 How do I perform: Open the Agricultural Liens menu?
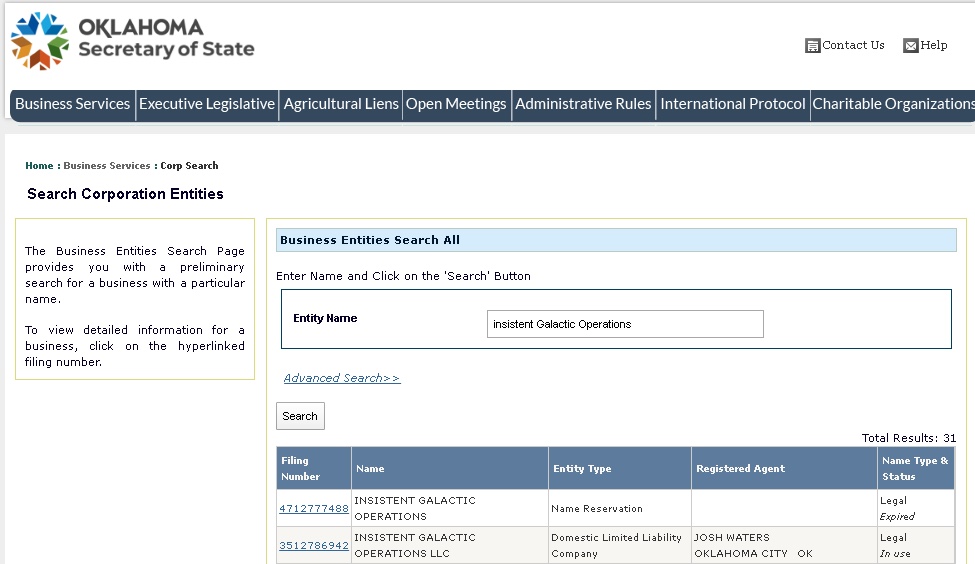(341, 104)
